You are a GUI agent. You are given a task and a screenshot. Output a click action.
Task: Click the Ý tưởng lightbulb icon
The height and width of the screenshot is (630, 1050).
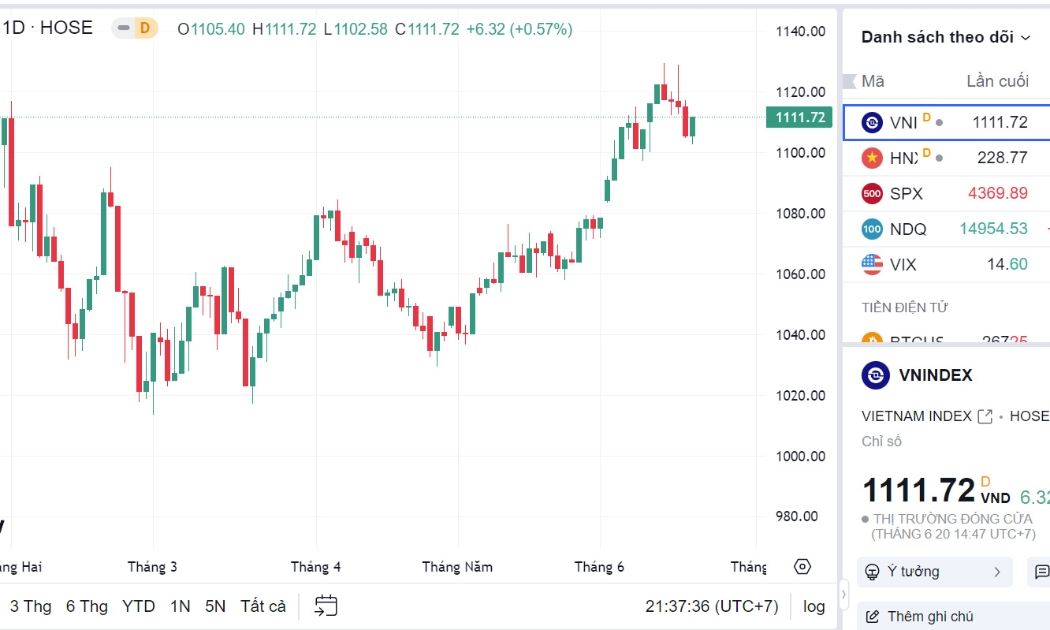(872, 572)
